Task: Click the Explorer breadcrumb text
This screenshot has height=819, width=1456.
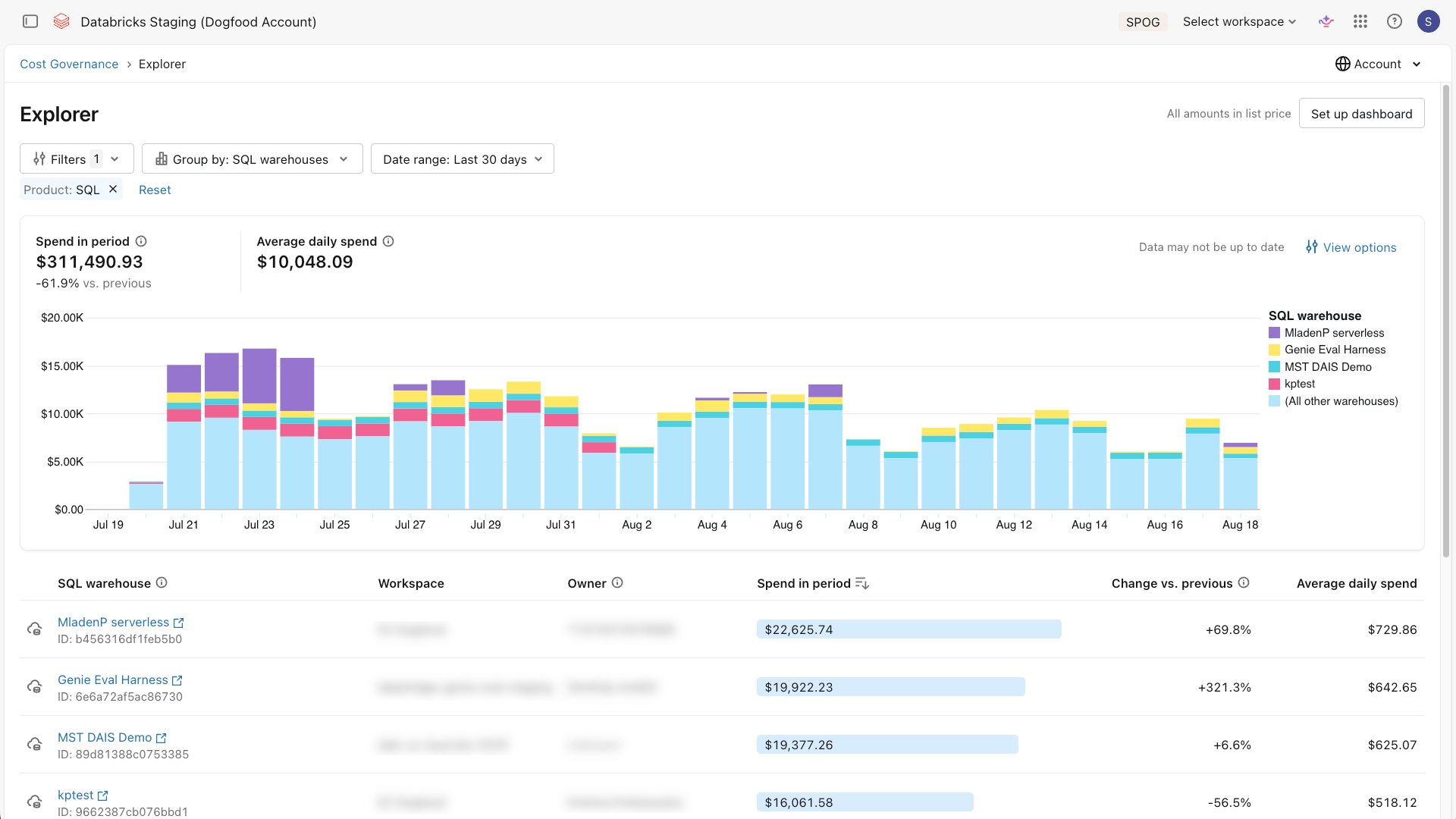Action: tap(162, 64)
